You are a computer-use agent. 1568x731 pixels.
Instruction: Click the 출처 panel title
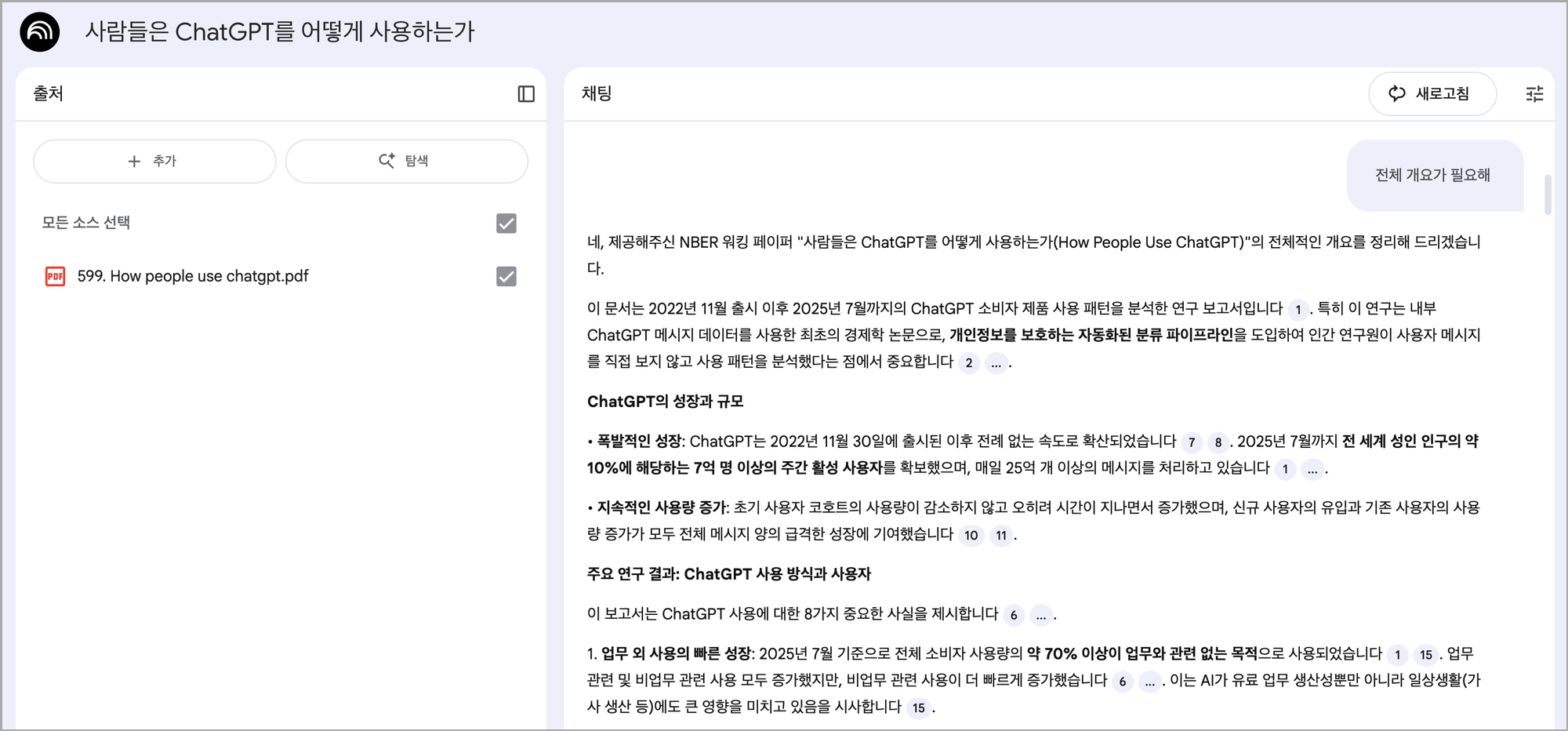coord(48,93)
